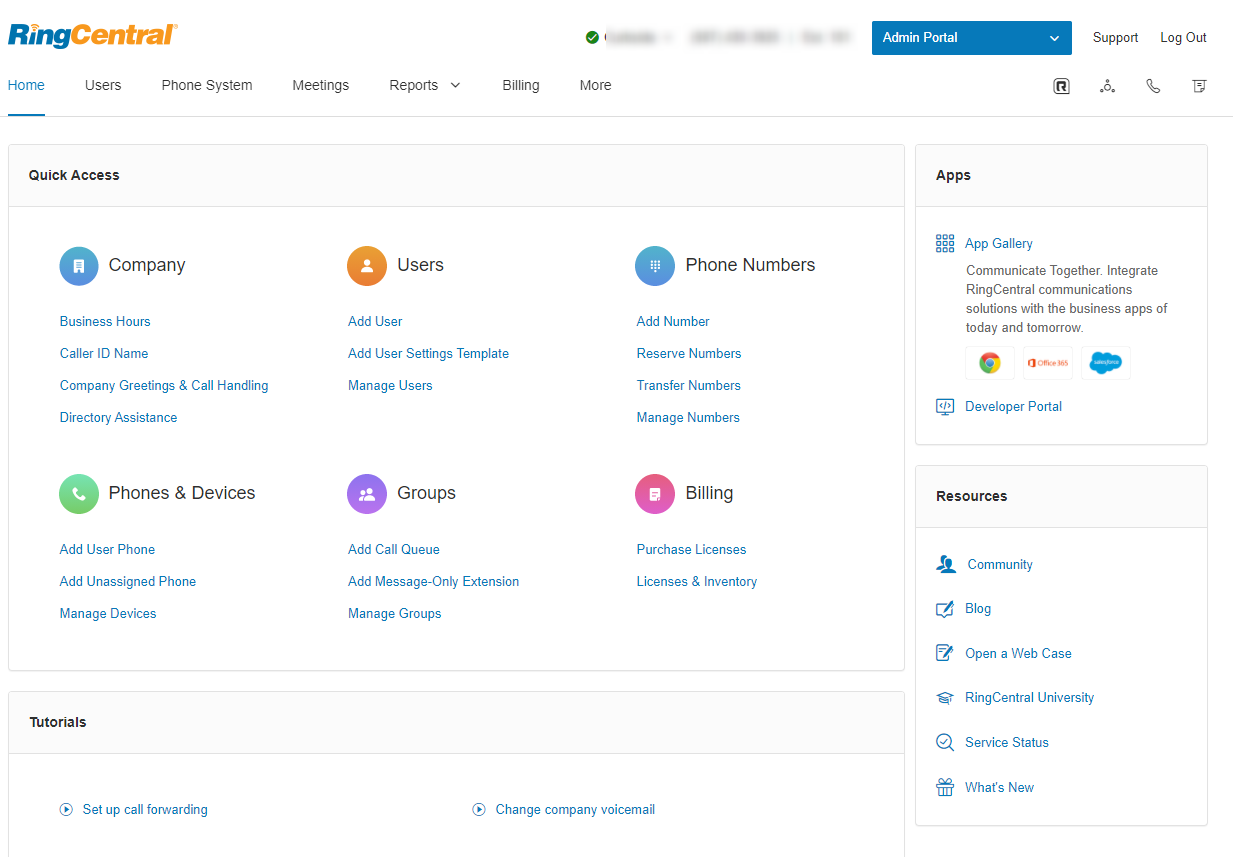Click the purple Groups icon
This screenshot has width=1233, height=857.
pos(367,494)
